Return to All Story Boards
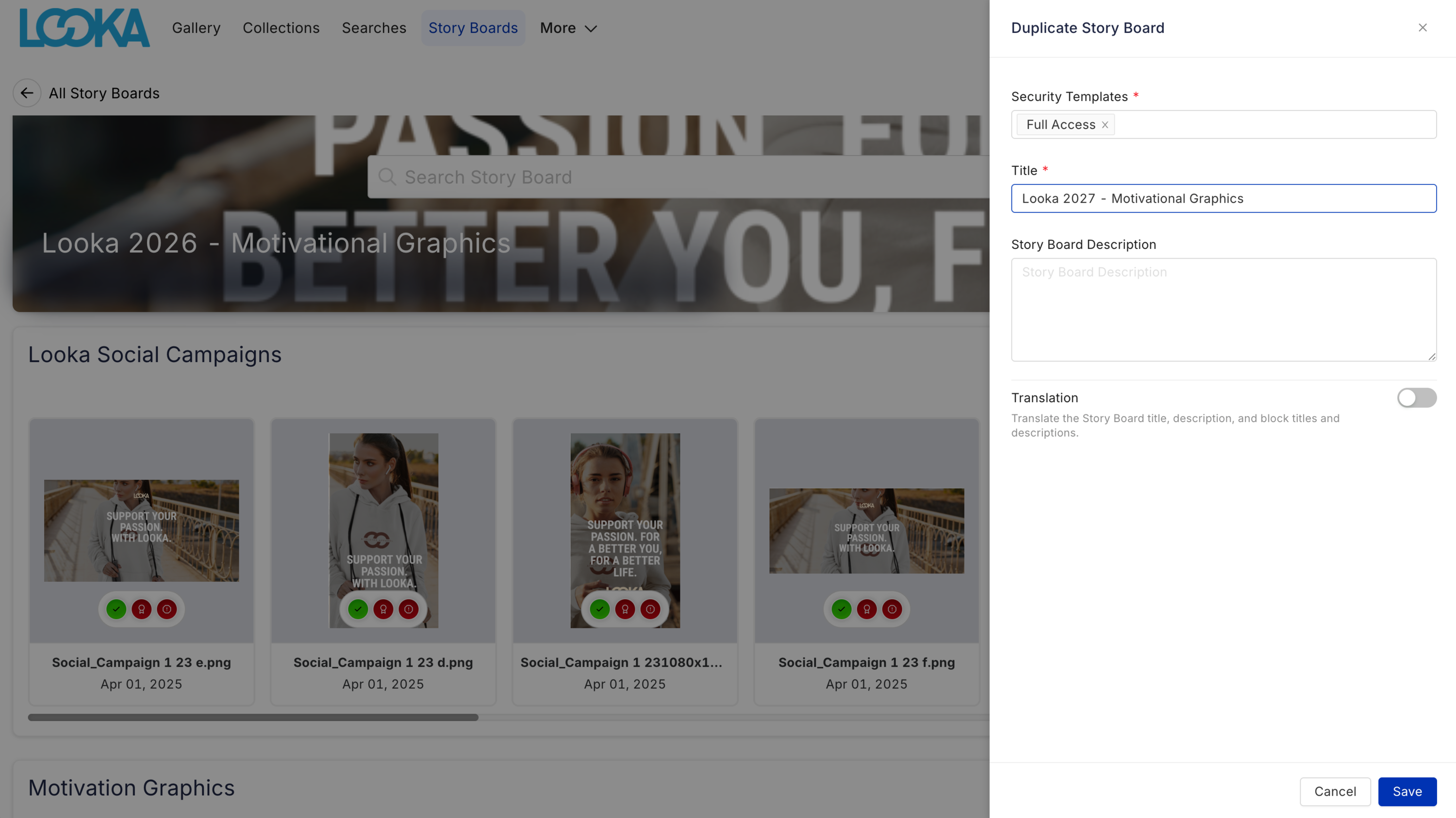This screenshot has height=818, width=1456. [104, 93]
